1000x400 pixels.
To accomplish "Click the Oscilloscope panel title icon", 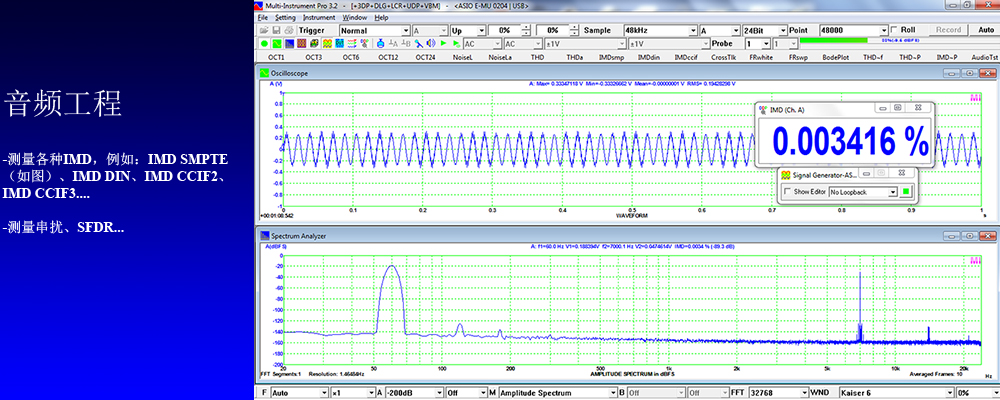I will click(x=263, y=73).
